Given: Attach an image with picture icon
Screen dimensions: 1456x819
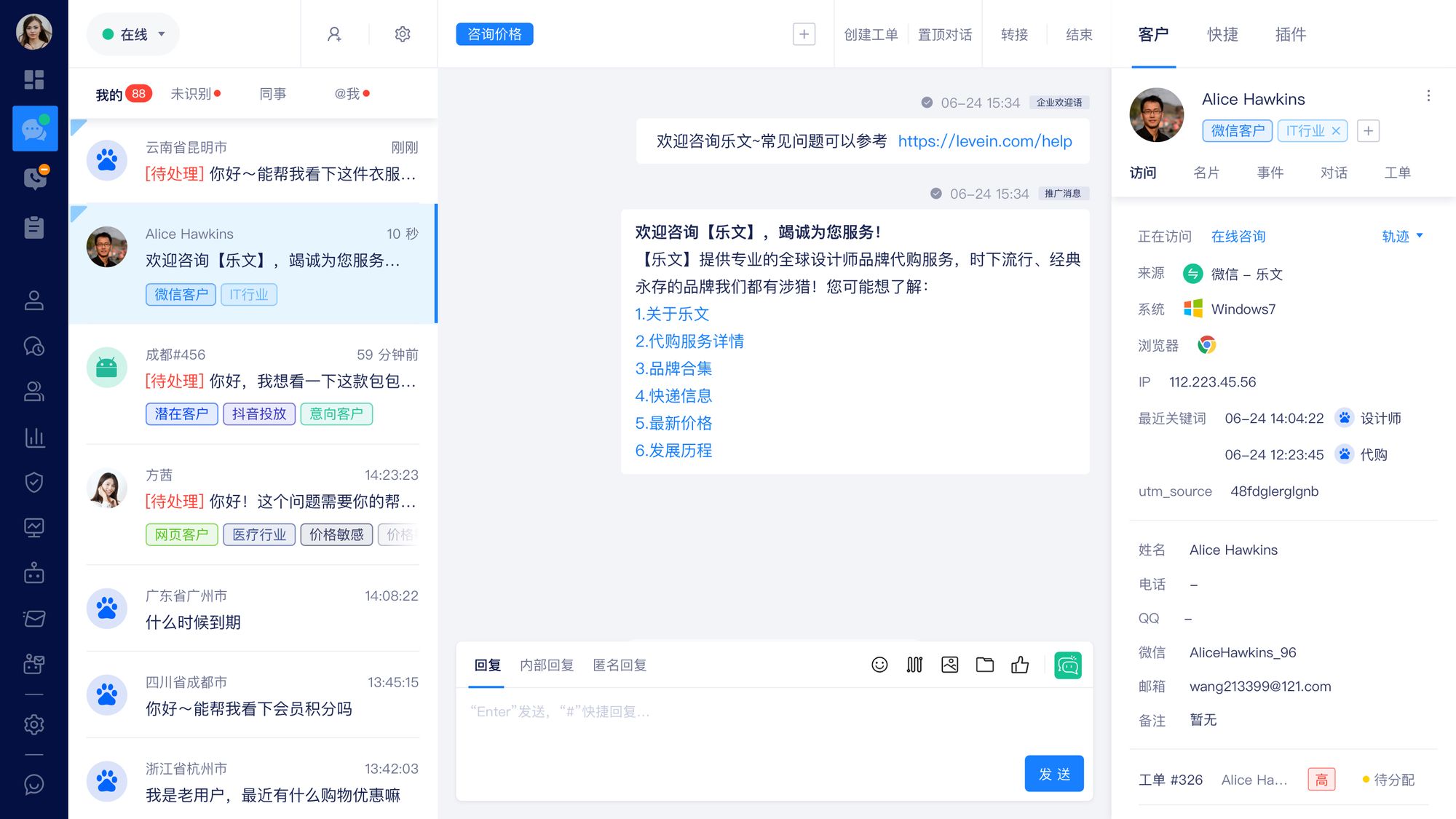Looking at the screenshot, I should click(949, 665).
